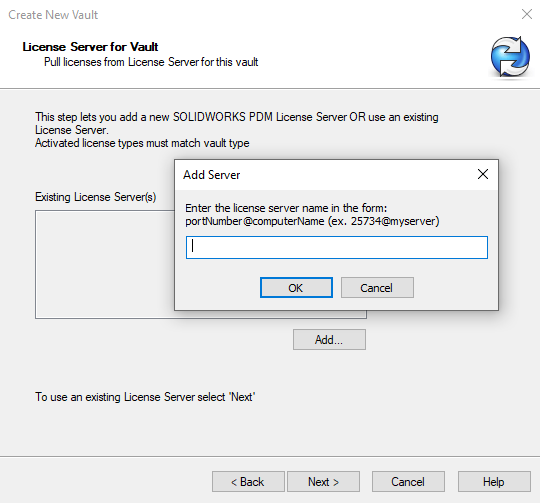Image resolution: width=540 pixels, height=503 pixels.
Task: Cancel the Create New Vault wizard
Action: 408,481
